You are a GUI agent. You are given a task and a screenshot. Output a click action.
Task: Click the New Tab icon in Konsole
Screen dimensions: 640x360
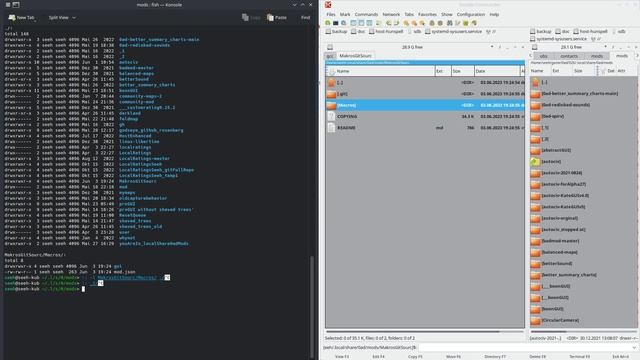(x=12, y=18)
